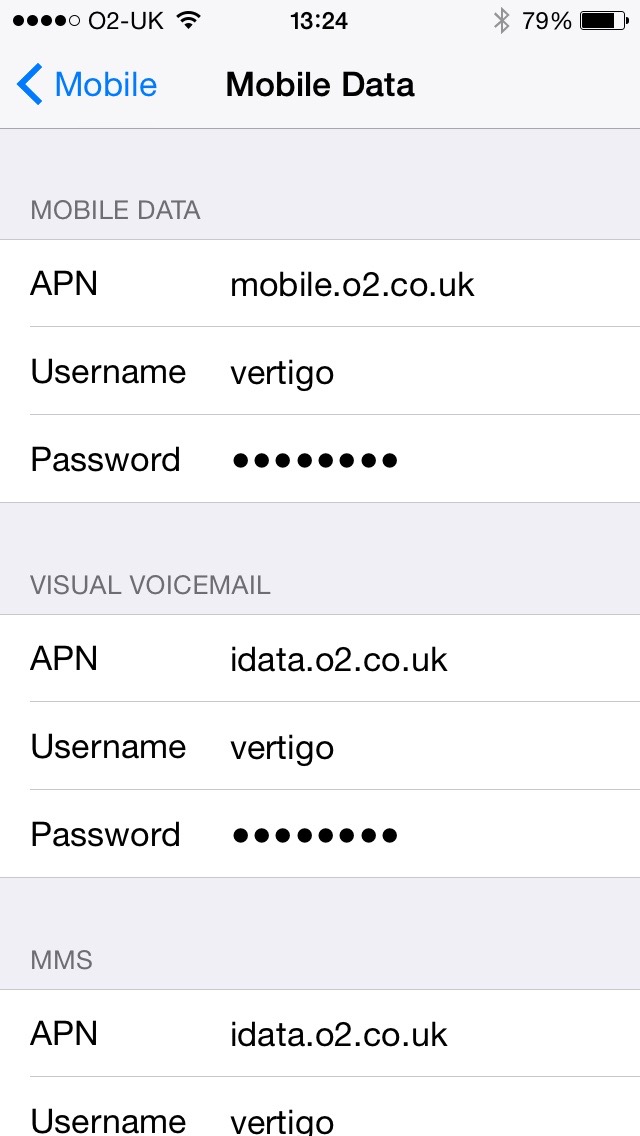Image resolution: width=640 pixels, height=1136 pixels.
Task: Tap the Mobile Data Username field
Action: pos(320,371)
